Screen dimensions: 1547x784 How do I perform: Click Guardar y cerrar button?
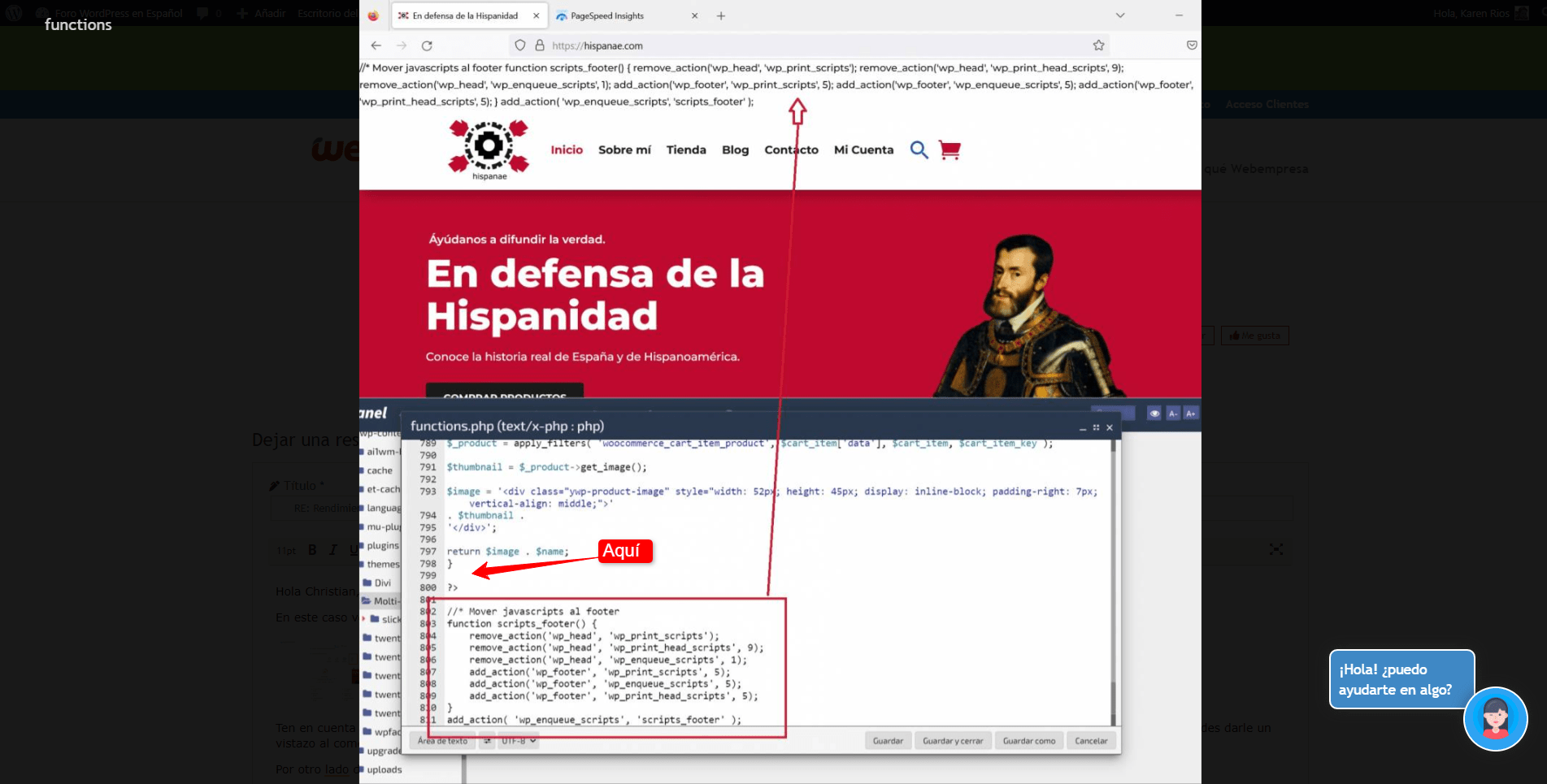click(953, 741)
